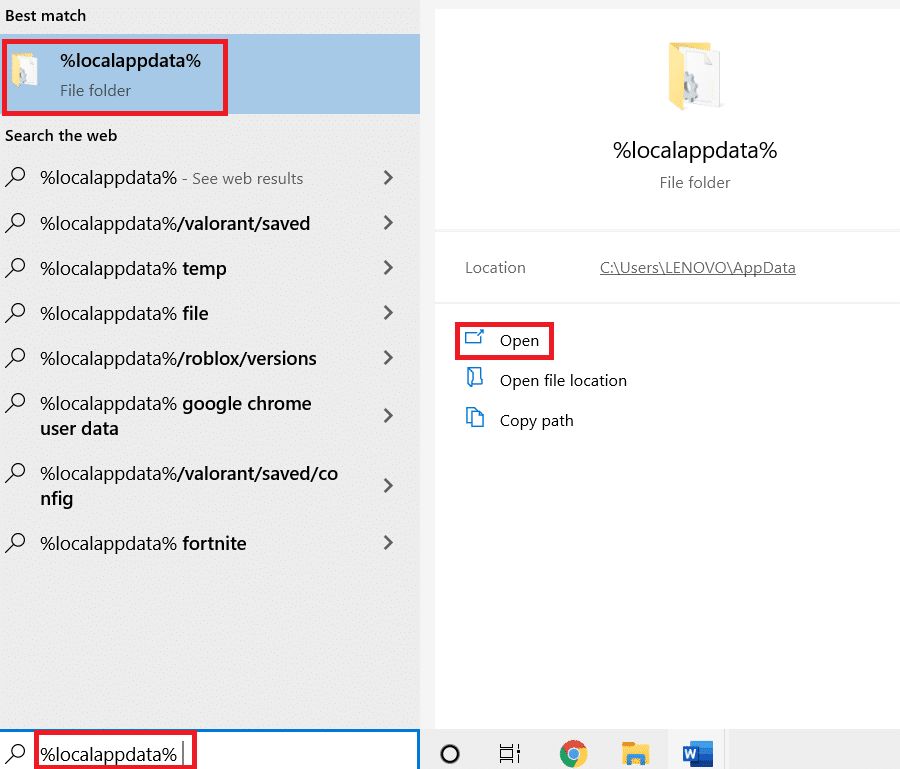The height and width of the screenshot is (769, 900).
Task: Click large folder icon in preview pane
Action: (695, 75)
